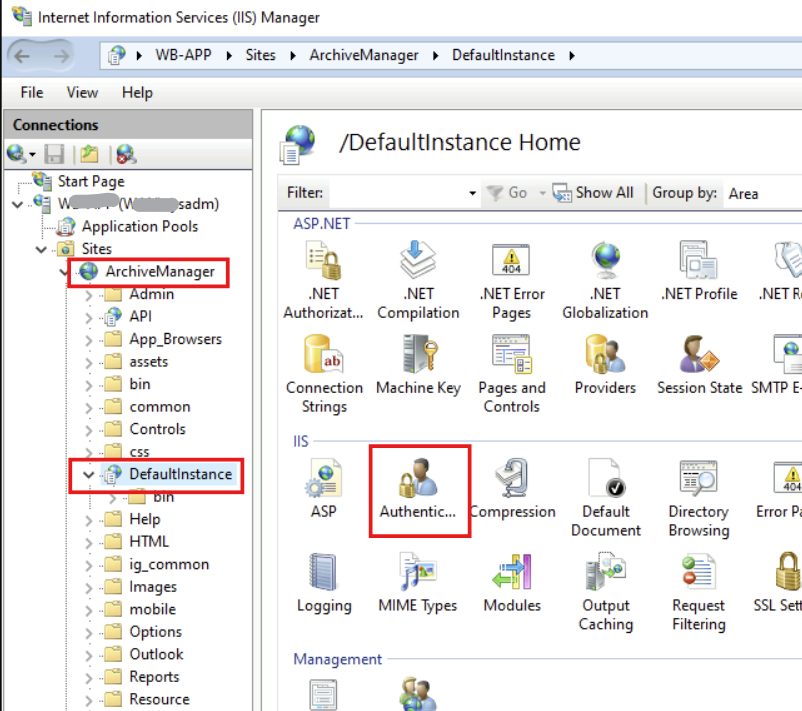Open Session State feature

coord(699,365)
